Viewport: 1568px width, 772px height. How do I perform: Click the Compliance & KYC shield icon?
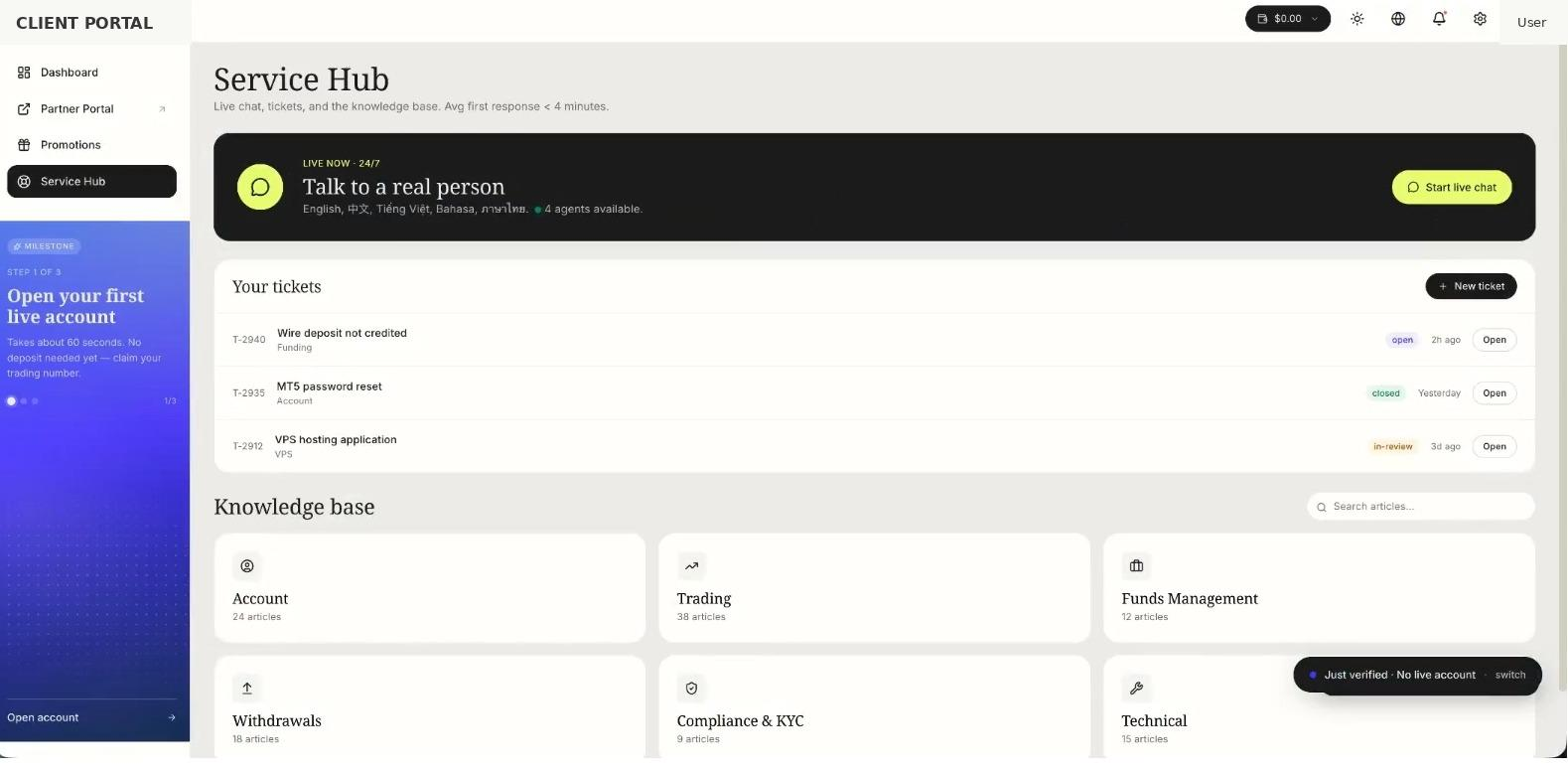pos(692,689)
